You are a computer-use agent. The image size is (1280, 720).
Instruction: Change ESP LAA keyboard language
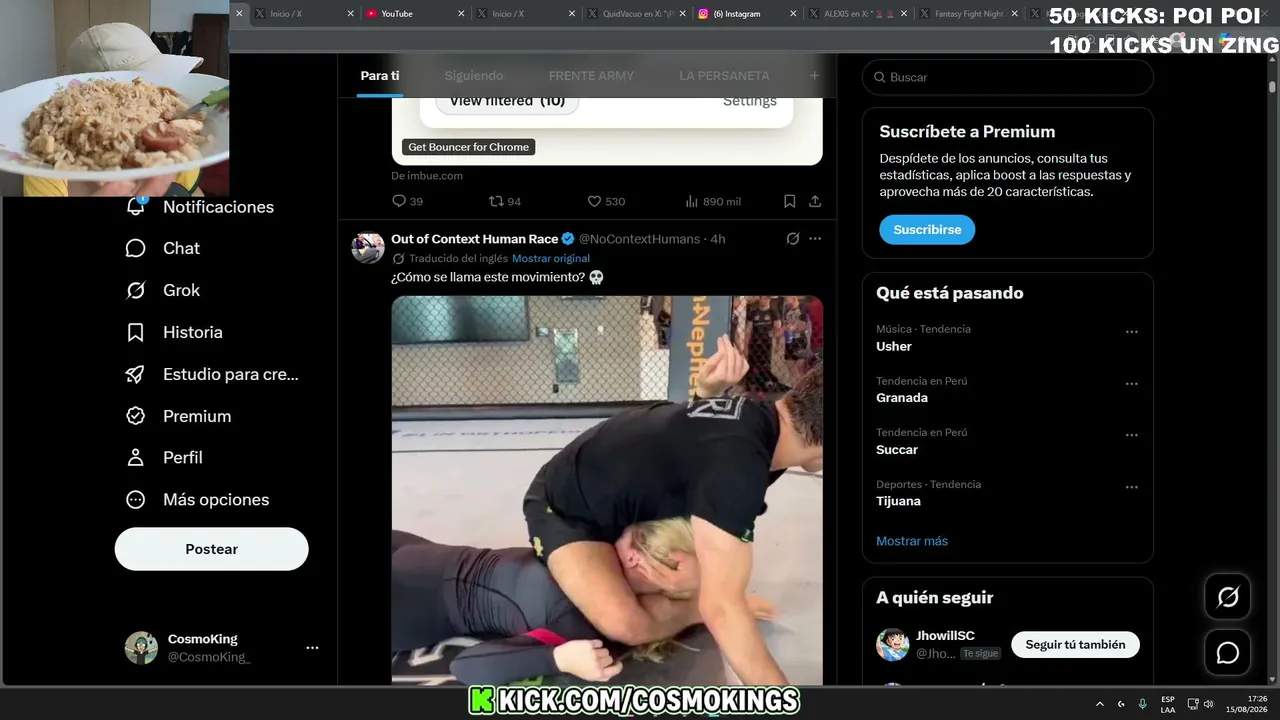1168,704
